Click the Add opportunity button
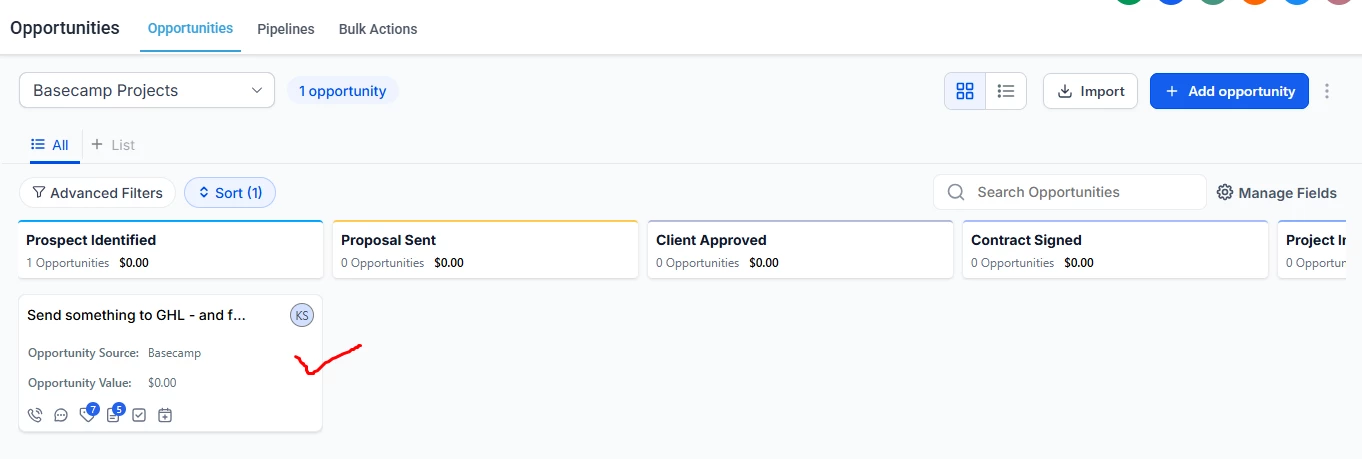 pyautogui.click(x=1229, y=91)
